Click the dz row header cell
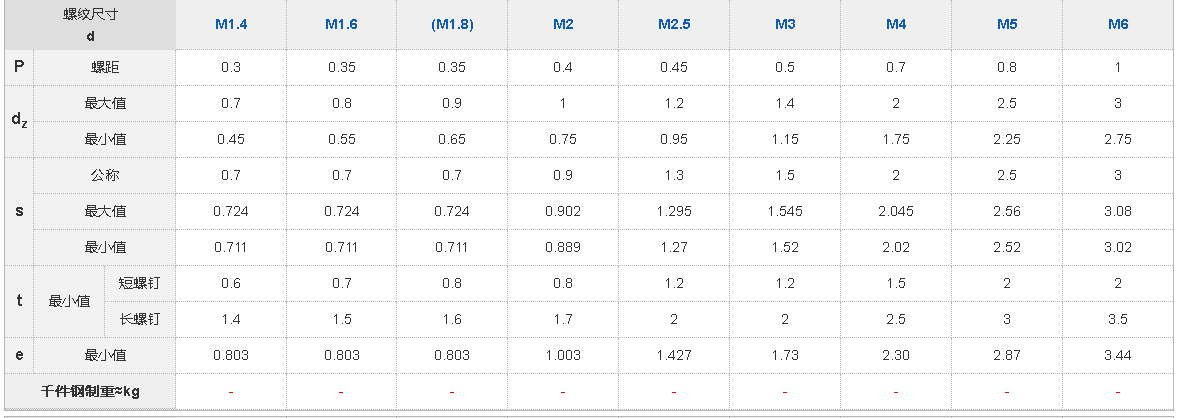 19,121
